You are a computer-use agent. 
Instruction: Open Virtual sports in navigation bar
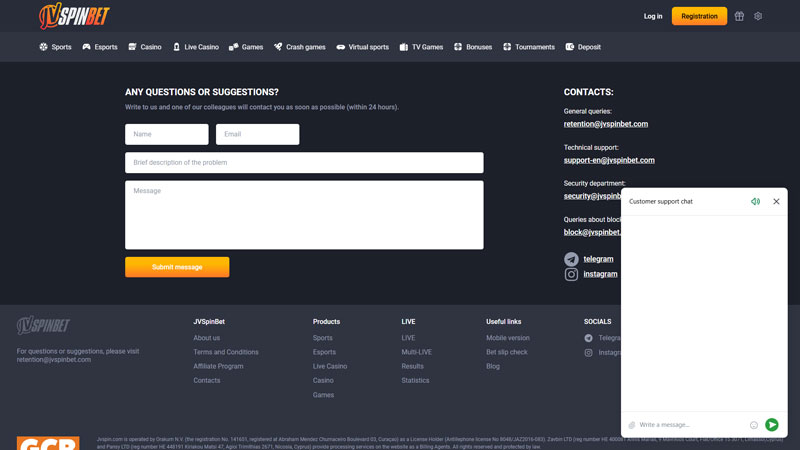[362, 47]
